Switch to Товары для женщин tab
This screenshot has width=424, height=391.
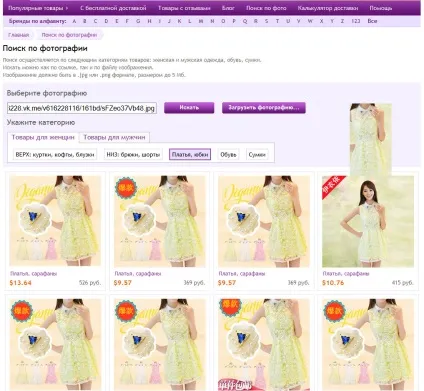click(x=43, y=137)
